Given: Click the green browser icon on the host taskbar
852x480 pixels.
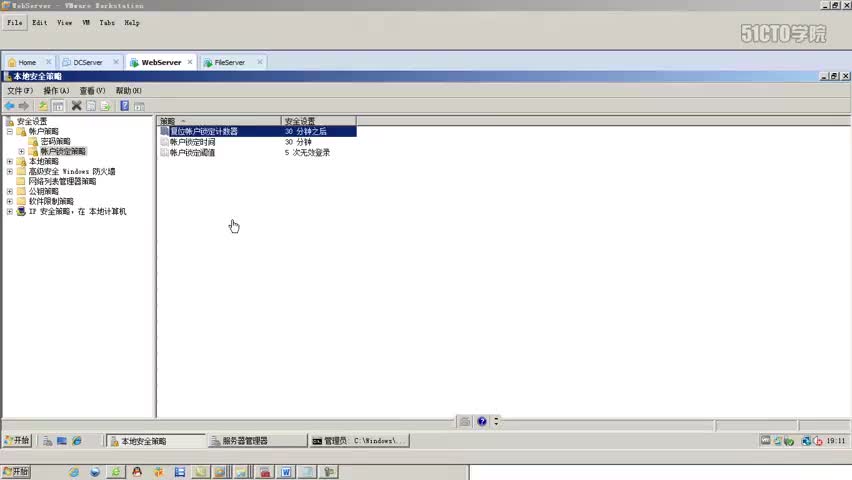Looking at the screenshot, I should click(x=116, y=472).
